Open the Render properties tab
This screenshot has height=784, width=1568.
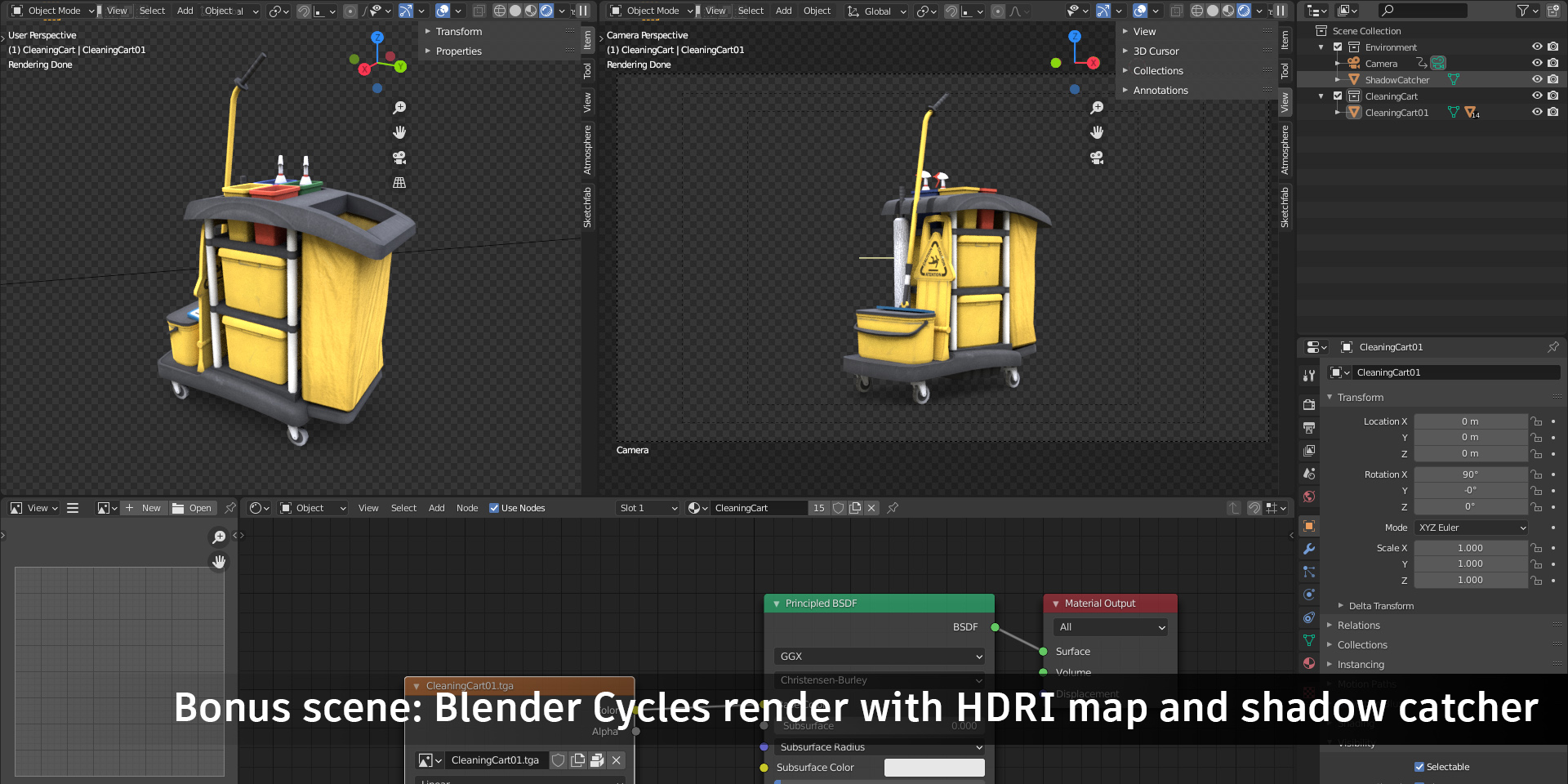coord(1309,404)
